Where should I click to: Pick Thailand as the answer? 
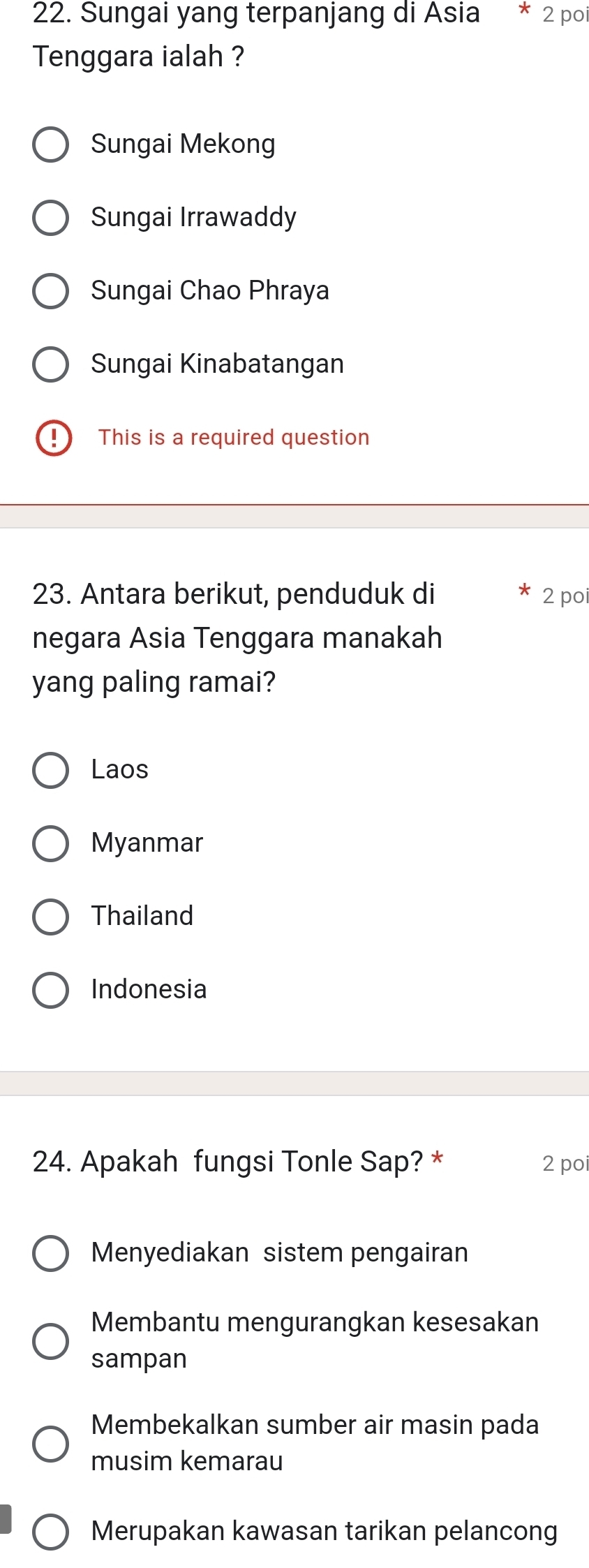coord(51,917)
